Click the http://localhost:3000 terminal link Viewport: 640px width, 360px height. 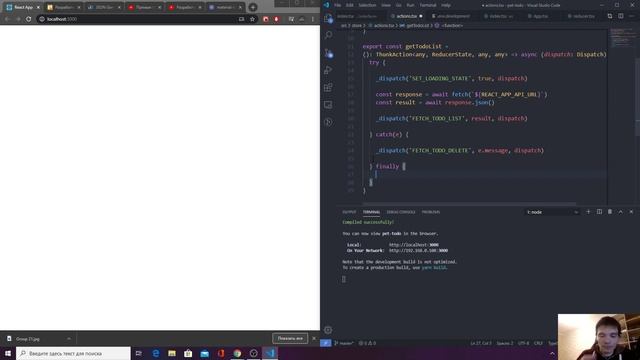tap(413, 245)
